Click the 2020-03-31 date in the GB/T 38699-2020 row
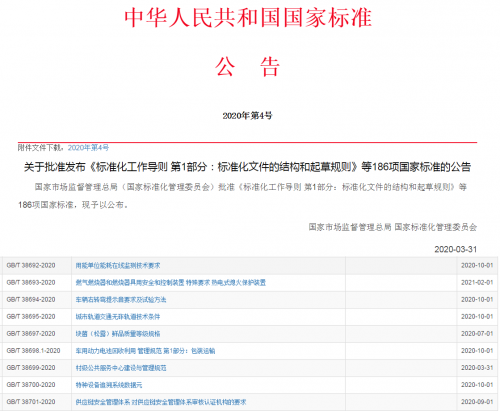The image size is (500, 411). pos(477,368)
